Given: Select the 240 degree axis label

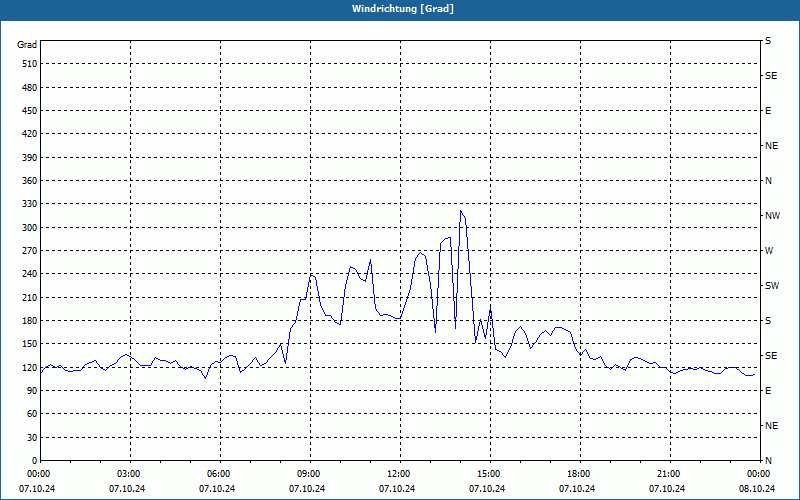Looking at the screenshot, I should 30,274.
